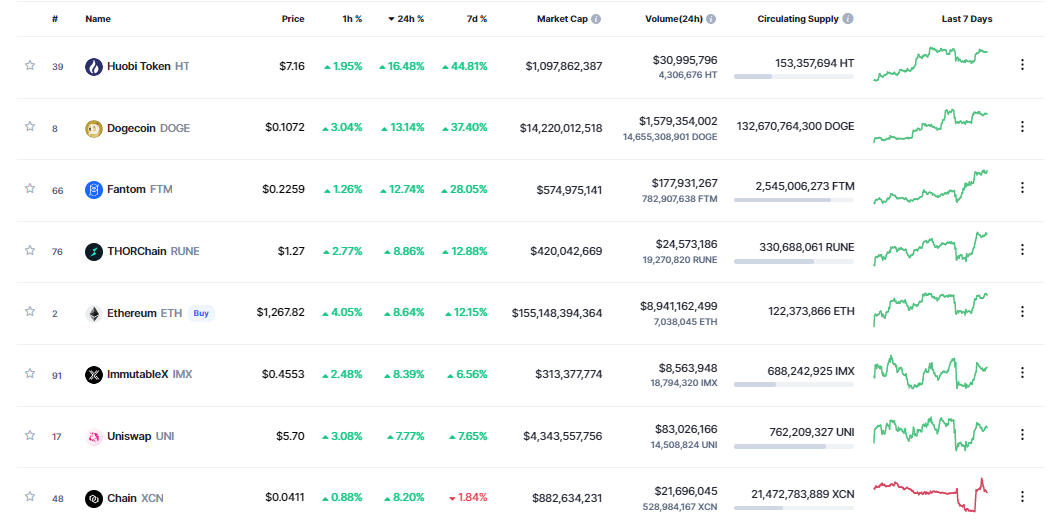Sort table by Circulating Supply header text

coord(798,19)
